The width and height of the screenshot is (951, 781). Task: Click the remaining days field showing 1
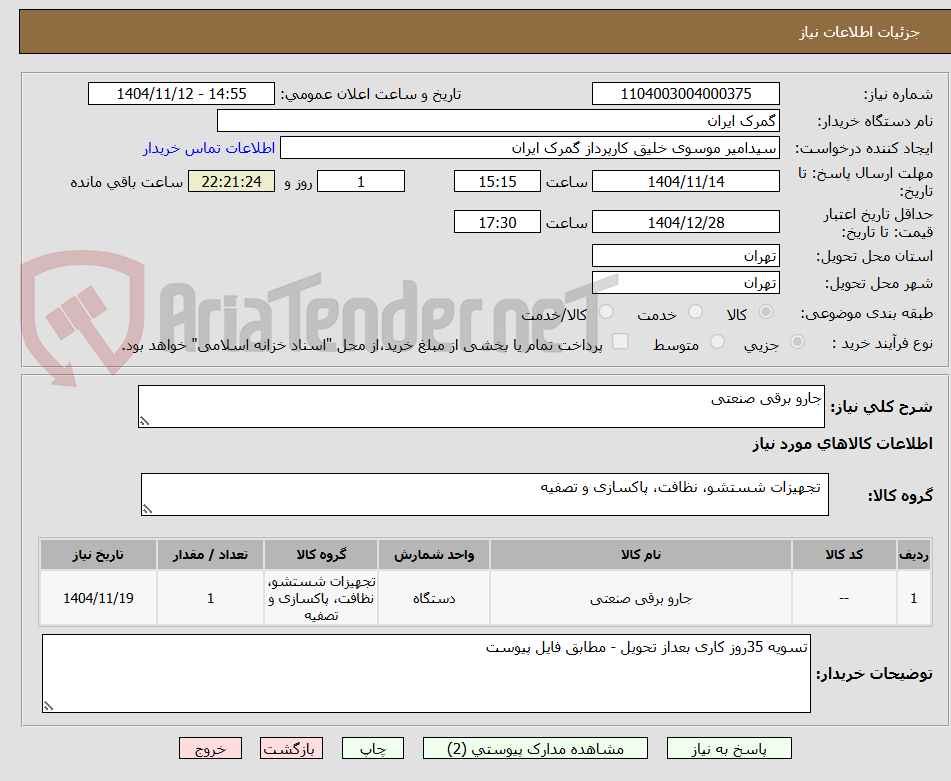(361, 181)
